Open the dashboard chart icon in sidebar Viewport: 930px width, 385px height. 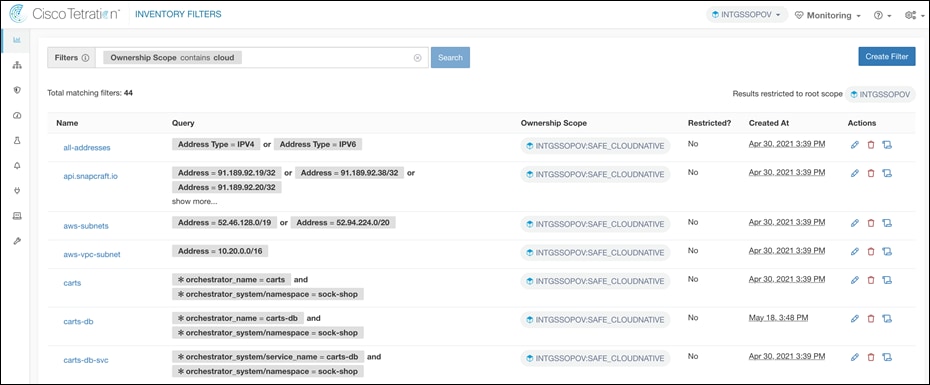[17, 40]
